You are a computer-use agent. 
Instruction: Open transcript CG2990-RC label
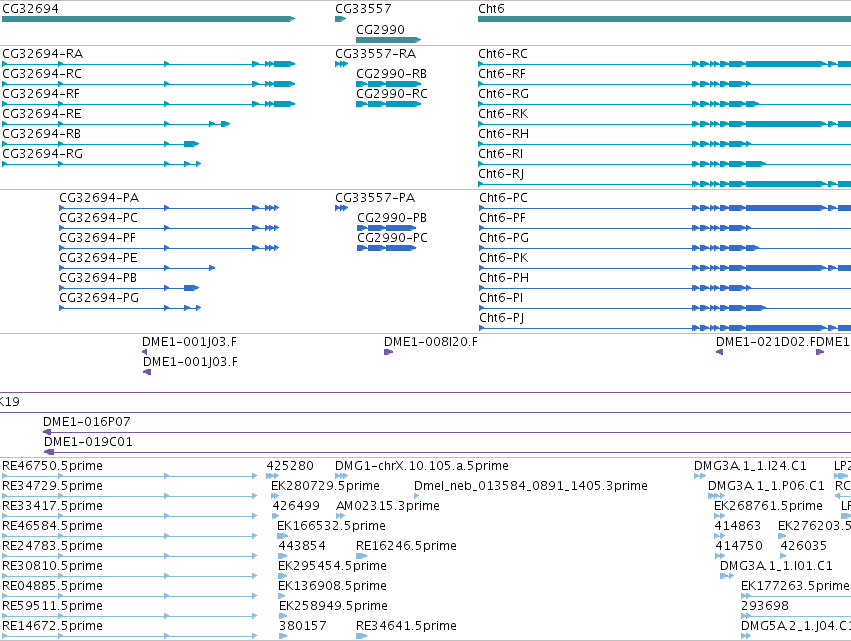pos(392,94)
